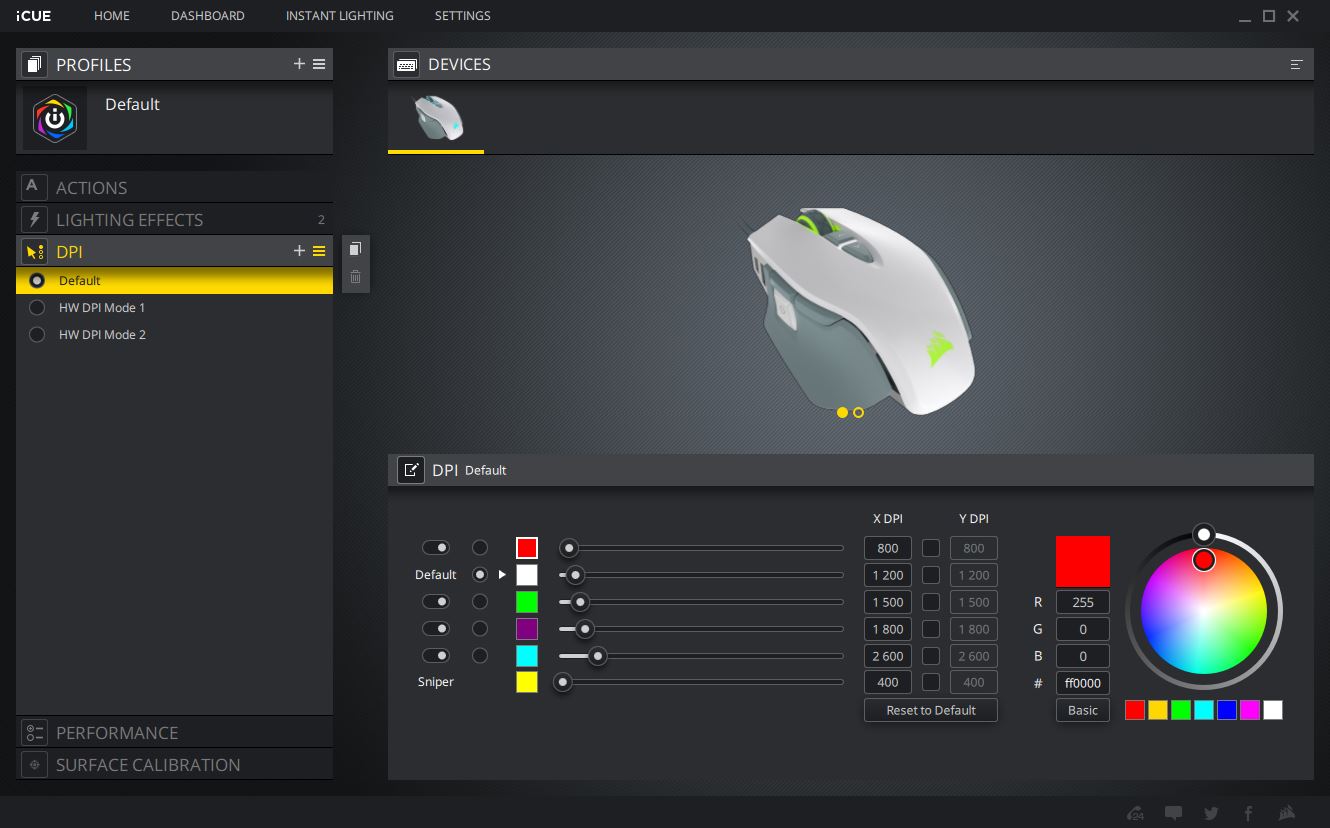This screenshot has height=828, width=1330.
Task: Open the Devices panel options menu
Action: tap(1297, 64)
